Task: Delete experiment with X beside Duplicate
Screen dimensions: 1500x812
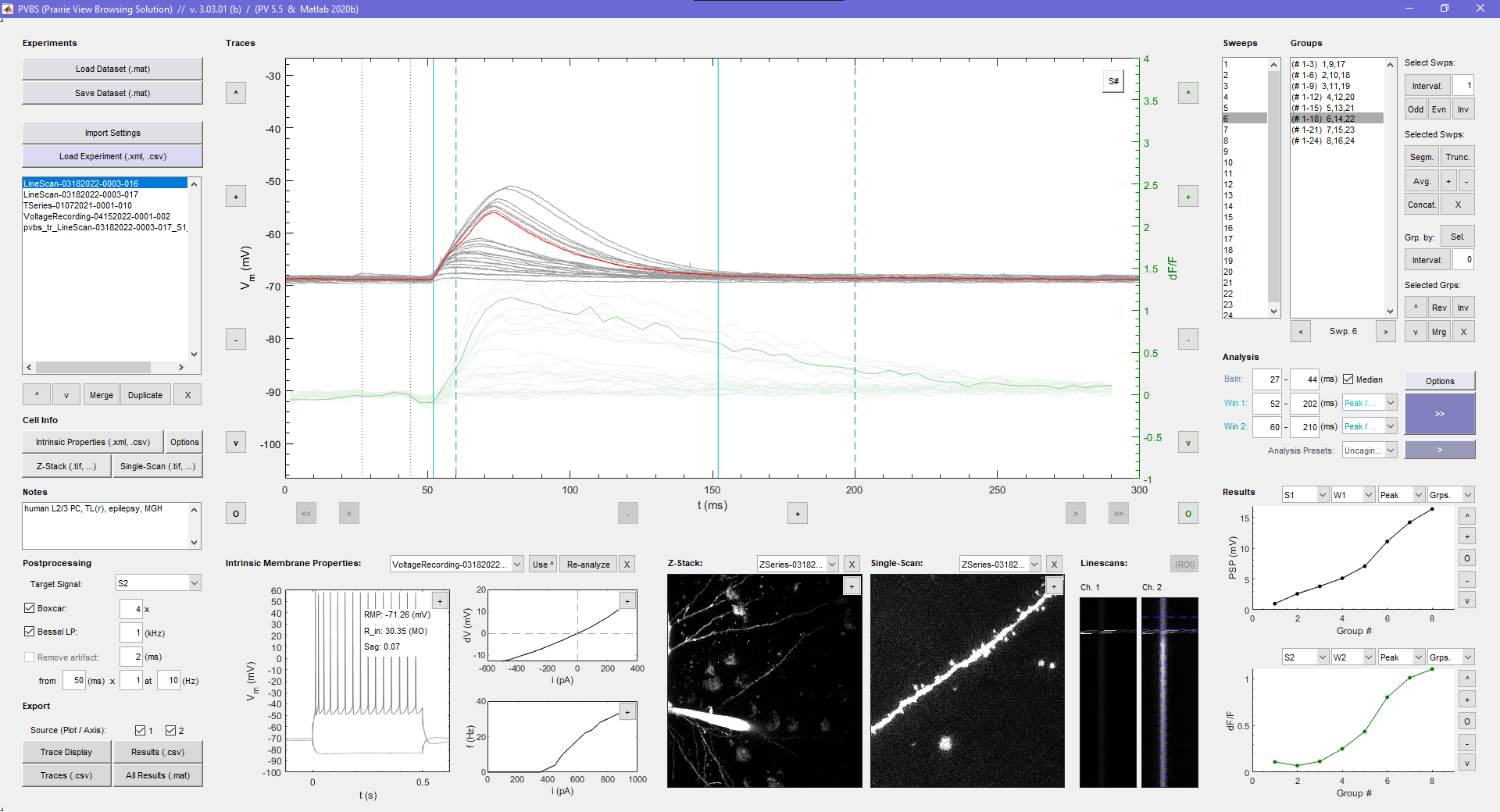Action: pyautogui.click(x=187, y=395)
